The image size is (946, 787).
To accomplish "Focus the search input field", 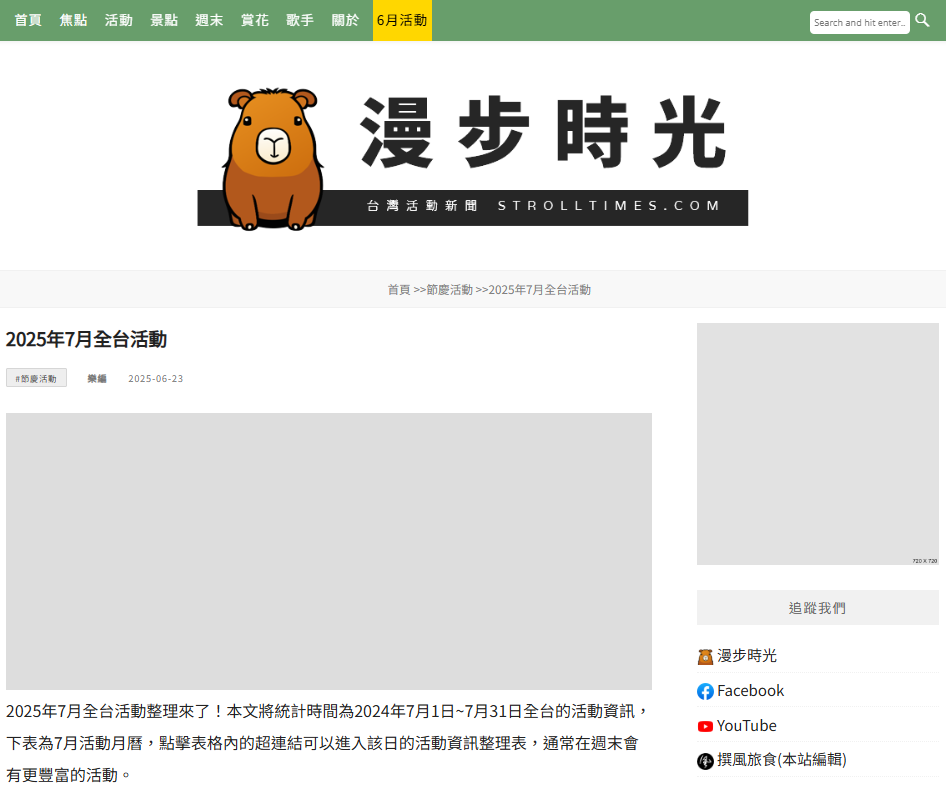I will point(859,22).
